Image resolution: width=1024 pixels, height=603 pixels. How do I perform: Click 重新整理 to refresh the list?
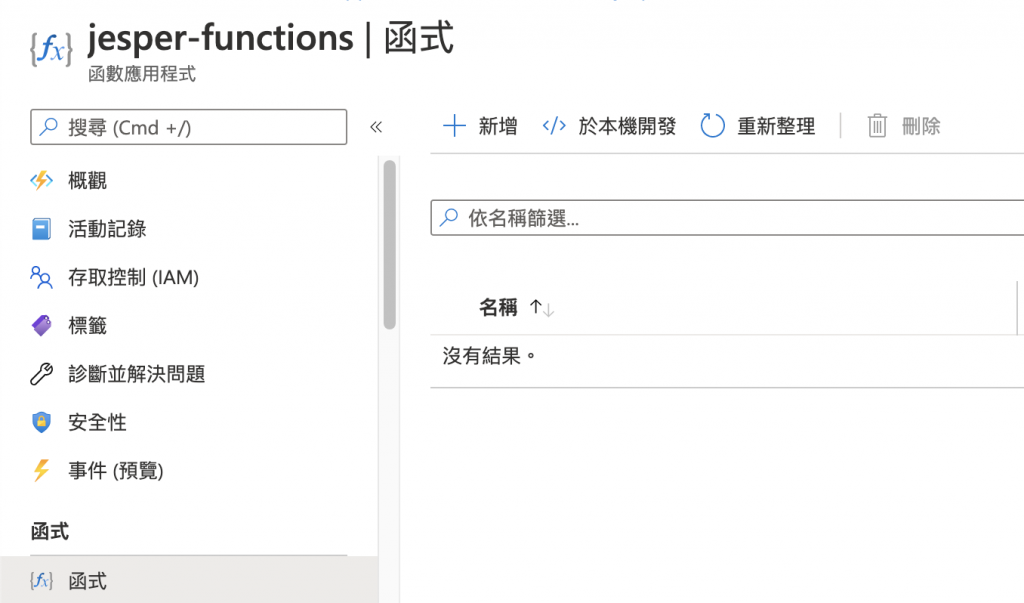pos(758,125)
